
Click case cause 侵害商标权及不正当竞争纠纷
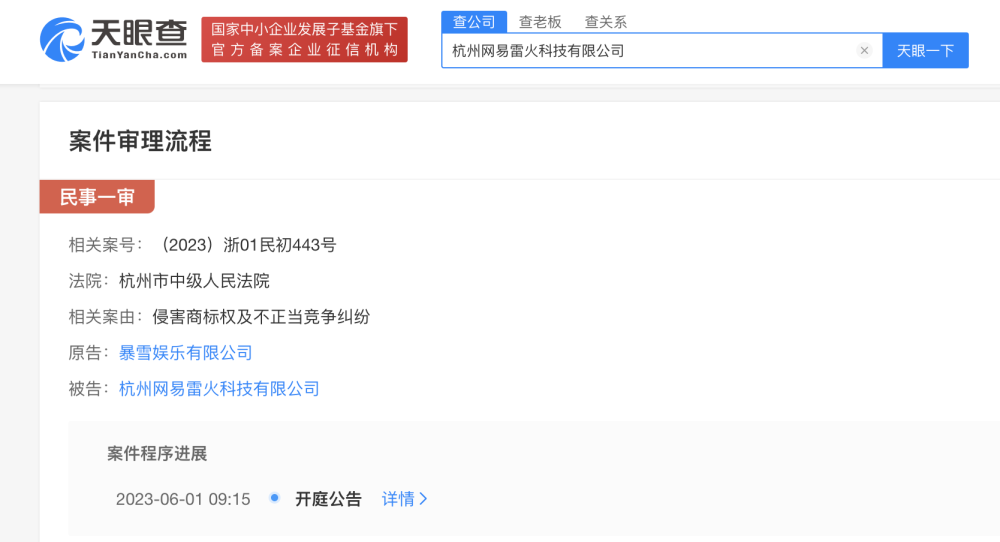click(x=261, y=317)
